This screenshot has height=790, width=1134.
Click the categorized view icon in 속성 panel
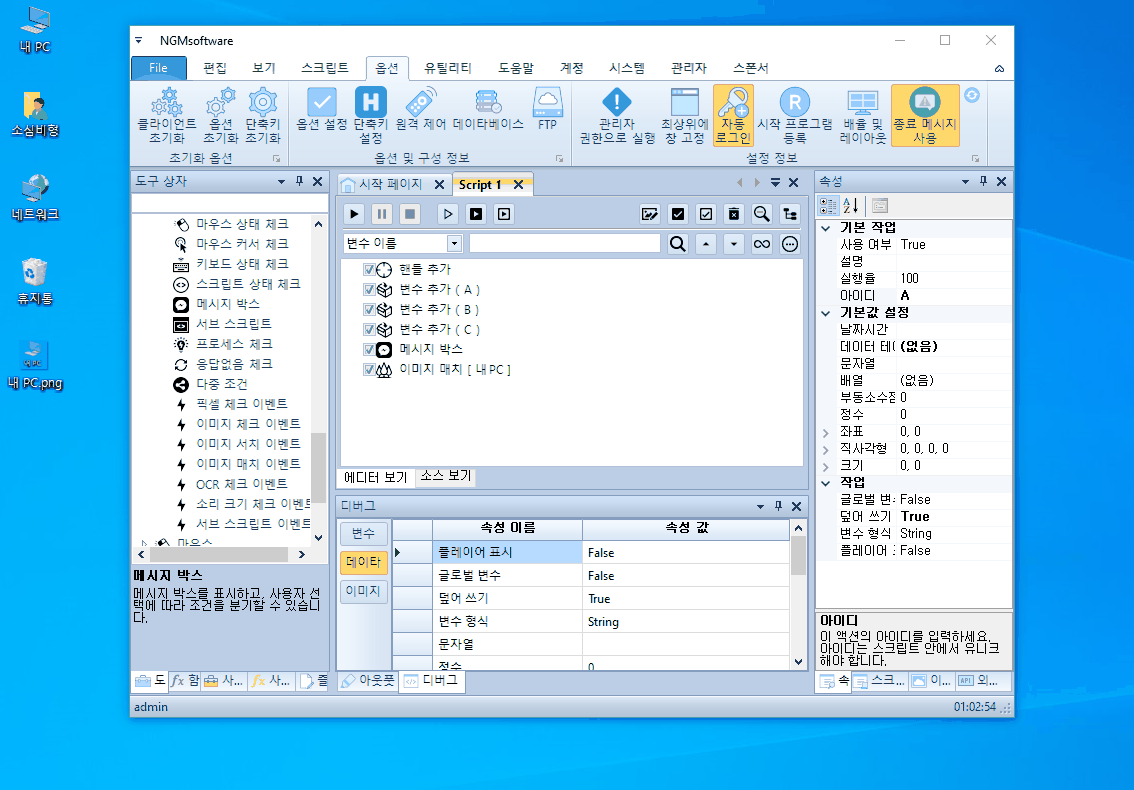[x=828, y=205]
